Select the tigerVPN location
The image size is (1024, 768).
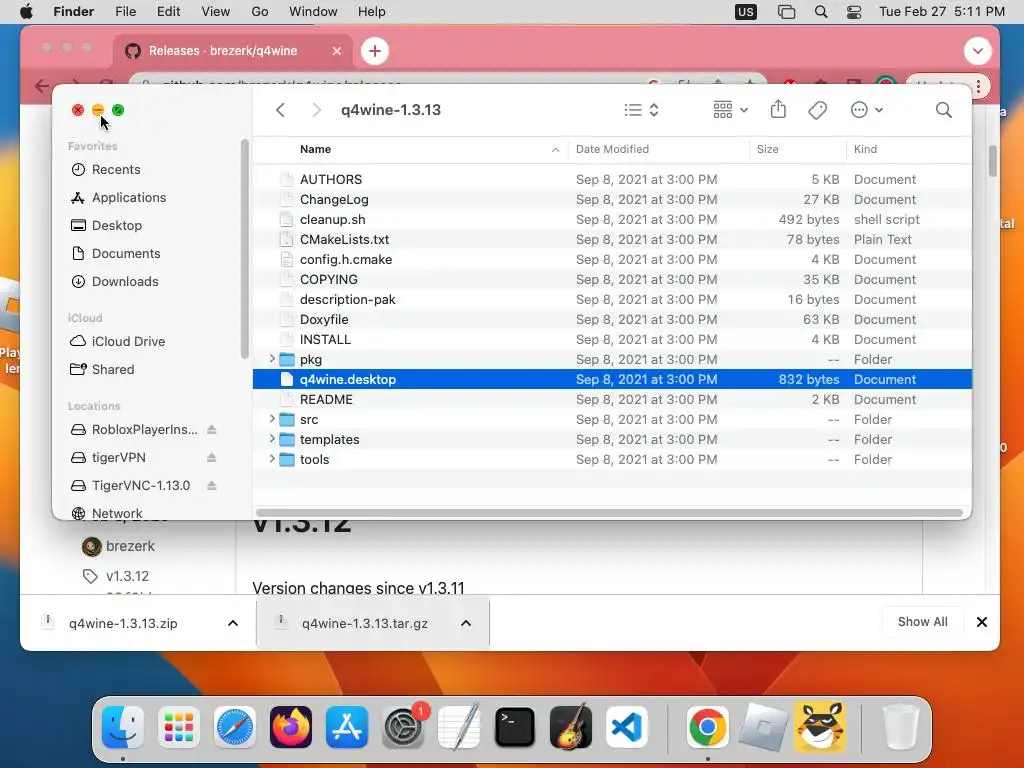coord(118,458)
